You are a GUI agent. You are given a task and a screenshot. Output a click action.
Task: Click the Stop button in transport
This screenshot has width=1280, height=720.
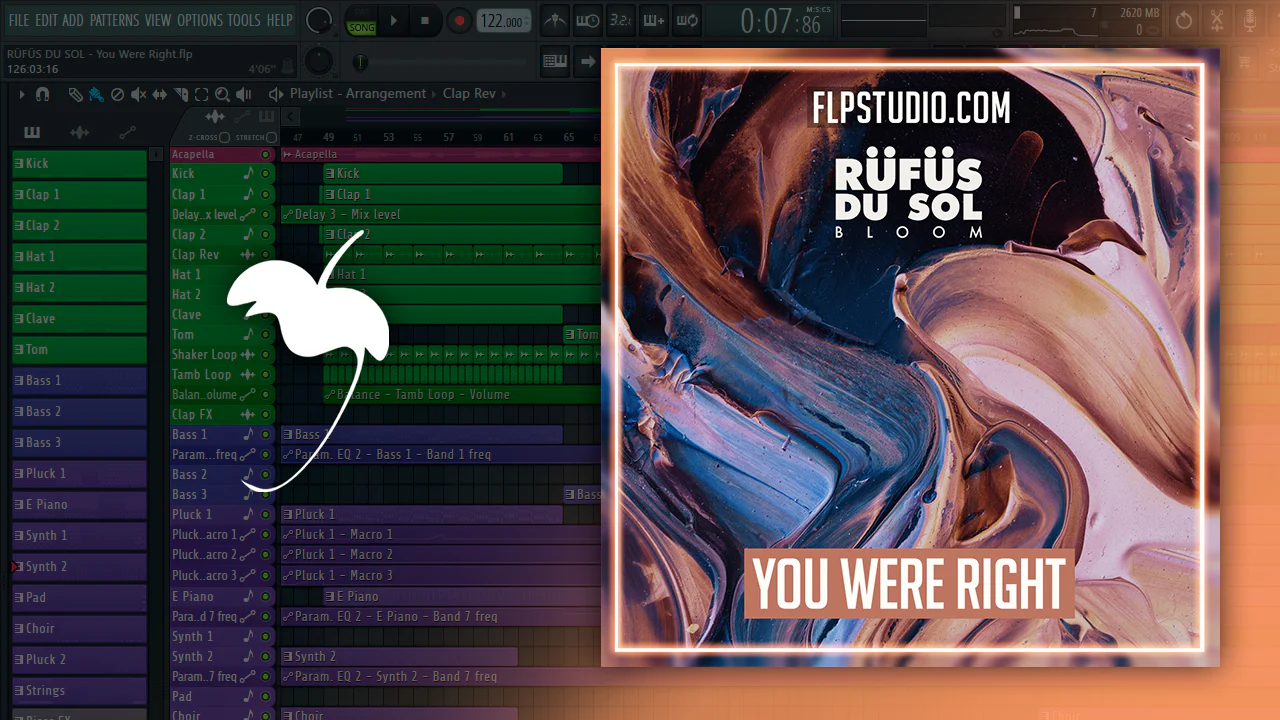click(x=425, y=20)
